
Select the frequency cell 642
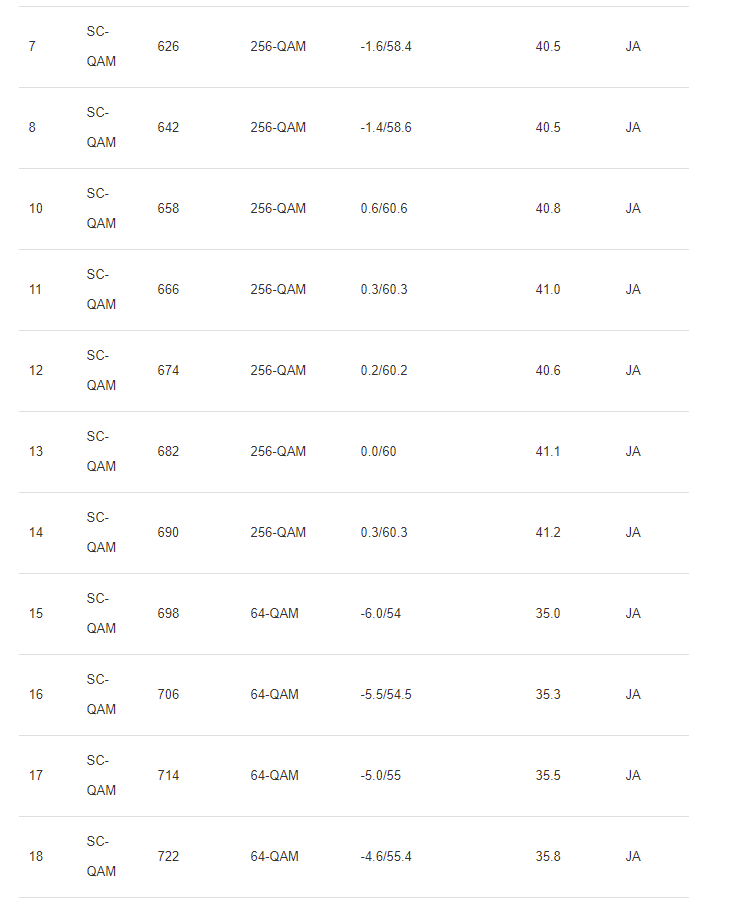[x=168, y=128]
